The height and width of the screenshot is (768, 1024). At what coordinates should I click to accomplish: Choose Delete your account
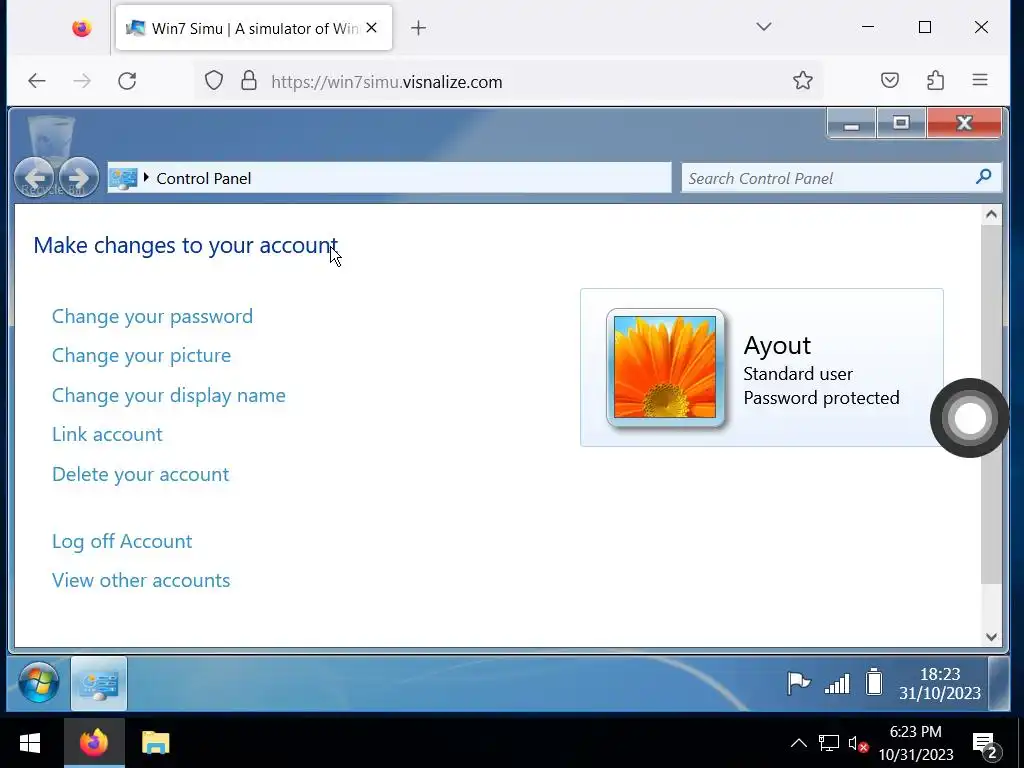140,474
